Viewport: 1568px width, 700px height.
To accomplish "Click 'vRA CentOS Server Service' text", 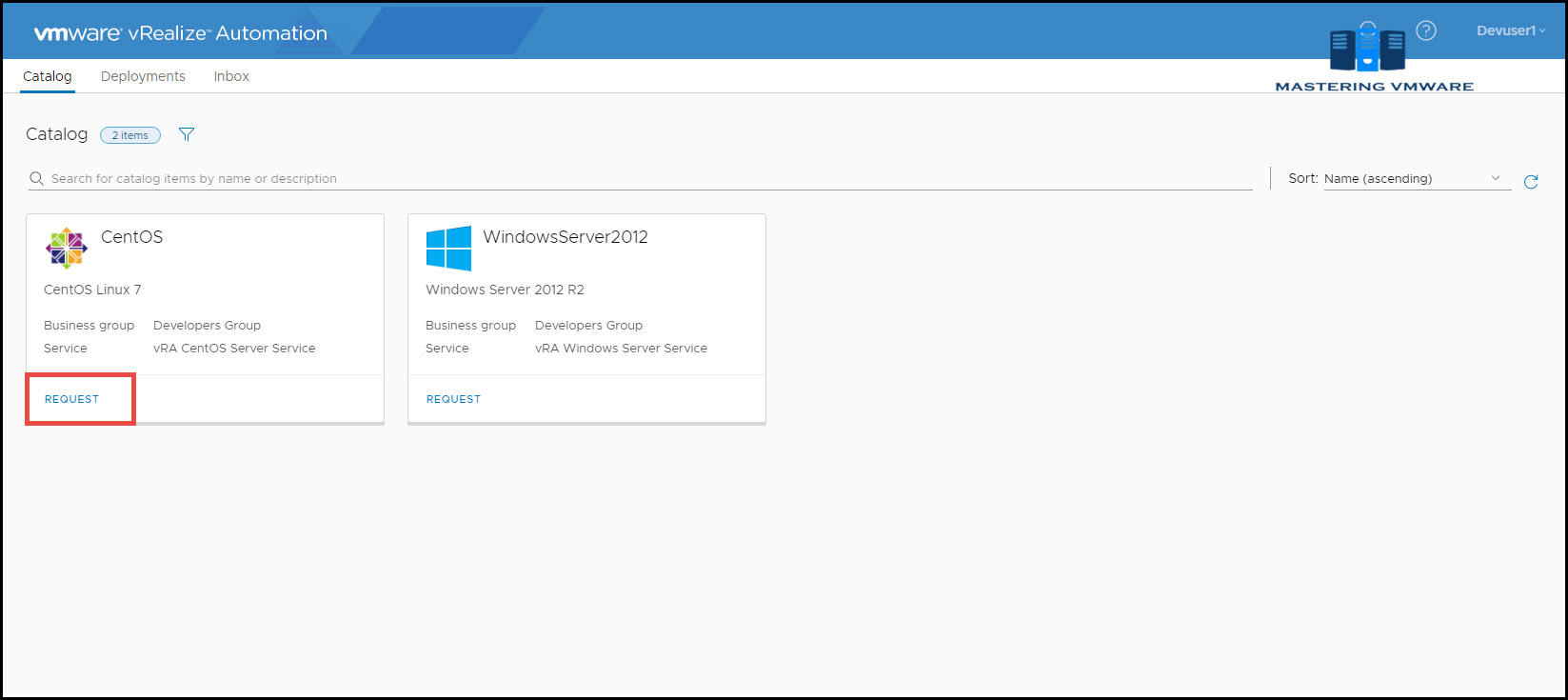I will 234,349.
